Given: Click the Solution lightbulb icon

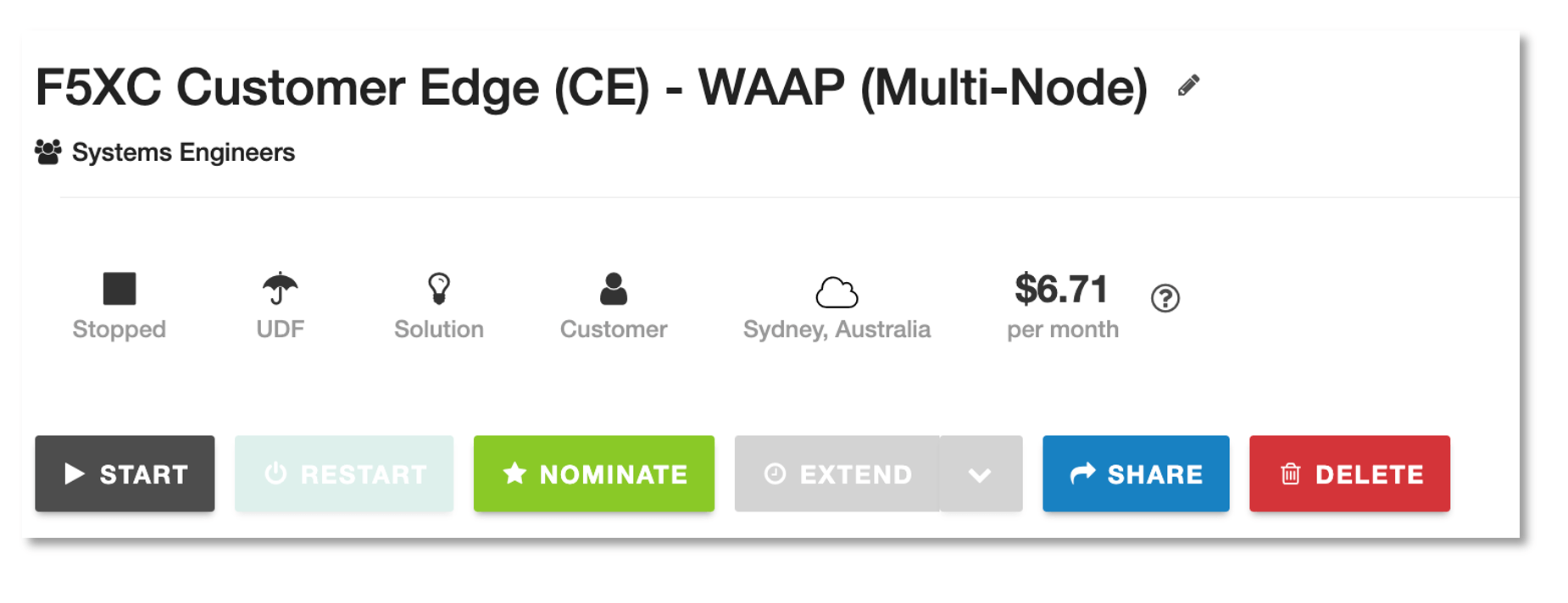Looking at the screenshot, I should coord(438,288).
